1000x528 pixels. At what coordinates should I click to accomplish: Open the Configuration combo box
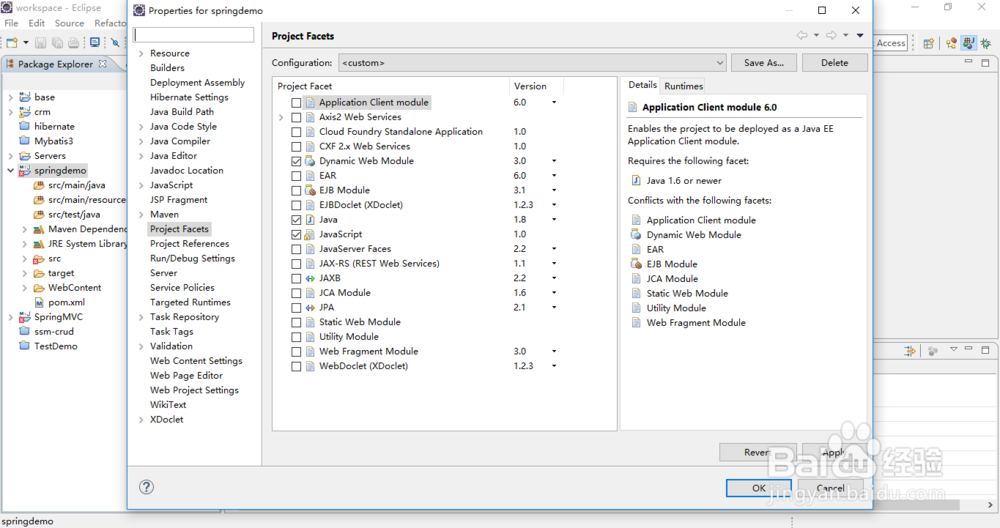click(x=533, y=63)
